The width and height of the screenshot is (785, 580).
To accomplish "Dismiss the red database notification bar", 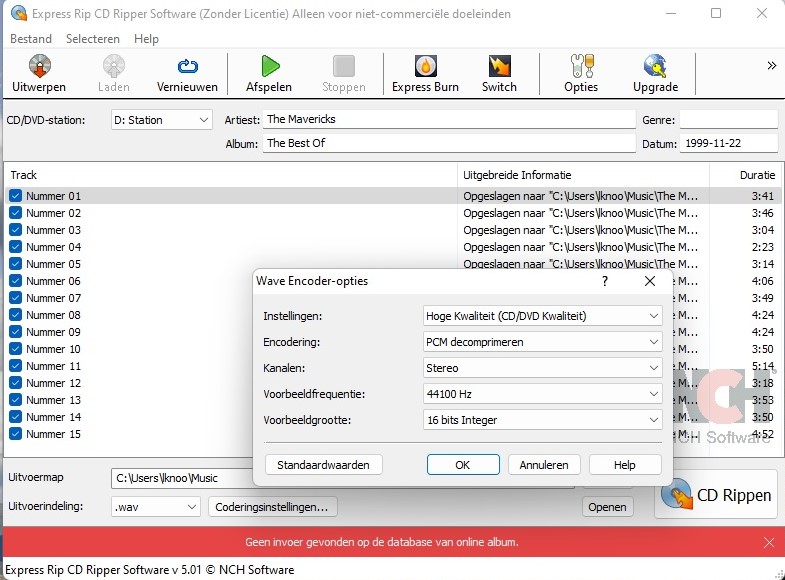I will [x=769, y=542].
